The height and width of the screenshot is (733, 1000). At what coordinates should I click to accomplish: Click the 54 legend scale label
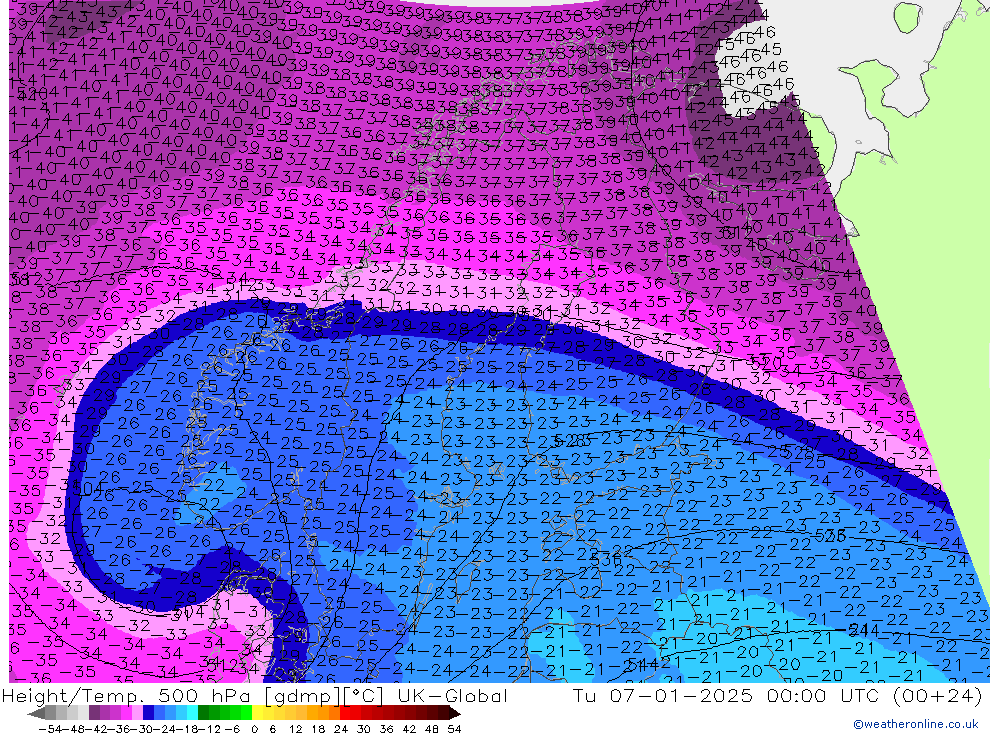[454, 729]
